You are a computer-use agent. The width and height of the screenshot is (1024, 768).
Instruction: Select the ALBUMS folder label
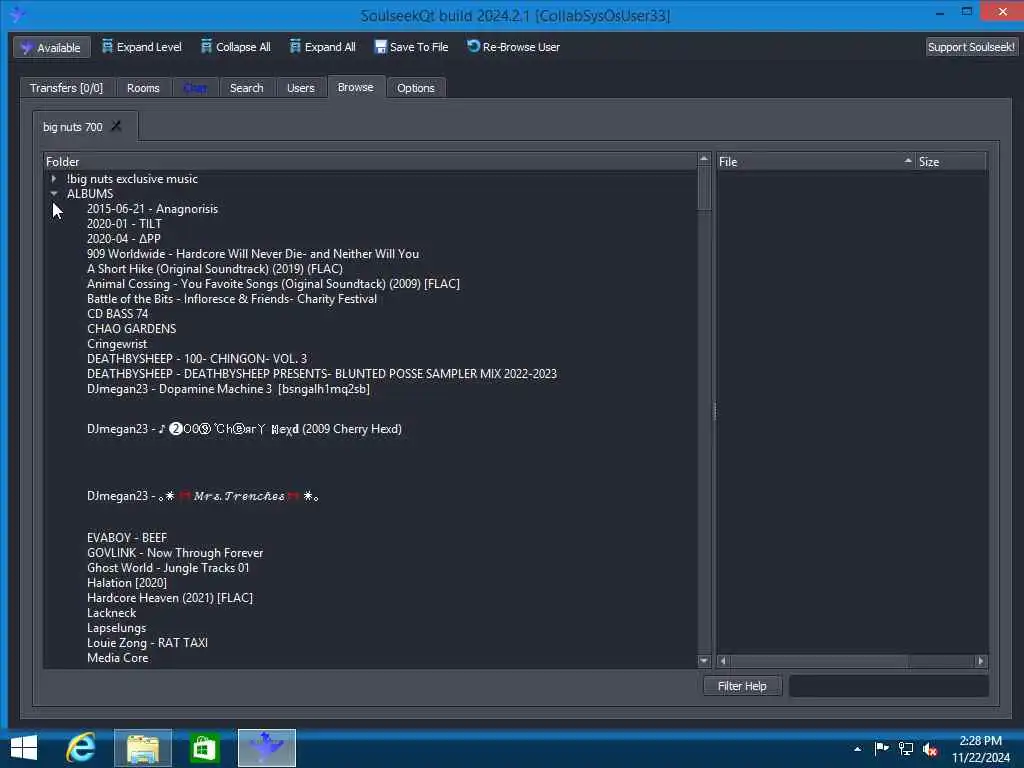pyautogui.click(x=90, y=193)
